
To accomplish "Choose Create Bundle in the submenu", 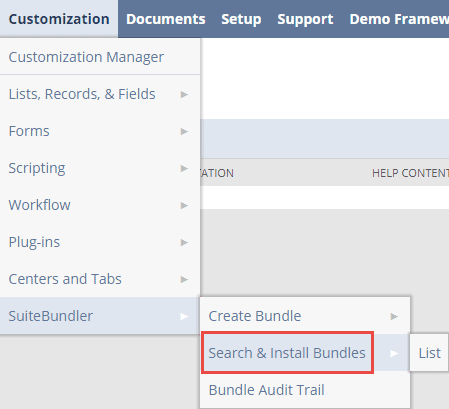I will click(305, 316).
